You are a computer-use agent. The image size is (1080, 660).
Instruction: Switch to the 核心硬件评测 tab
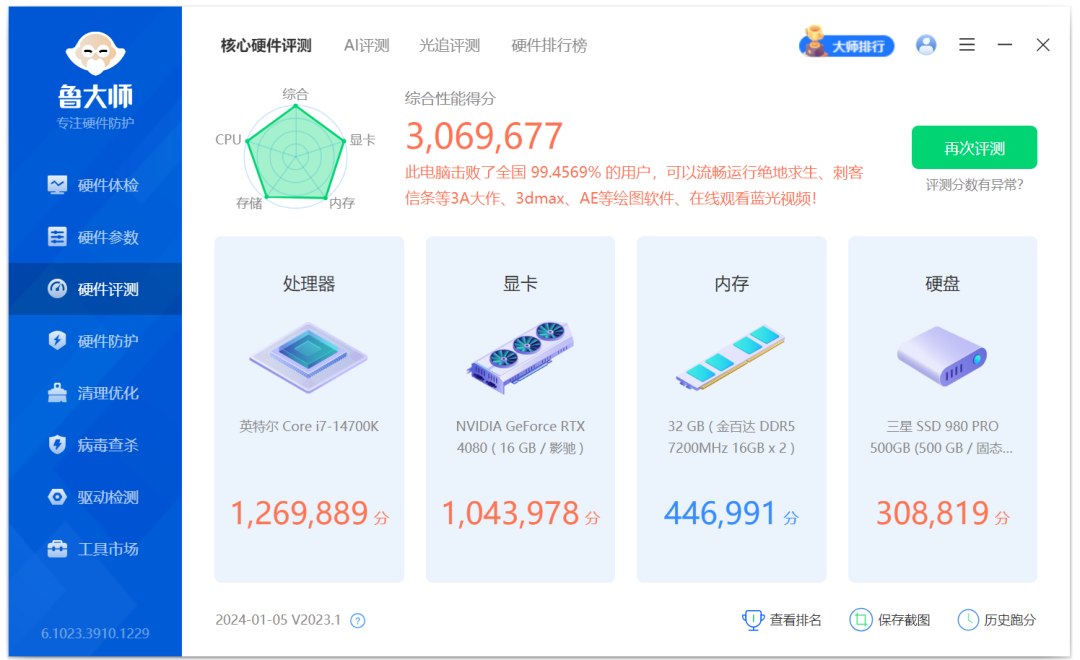point(266,45)
